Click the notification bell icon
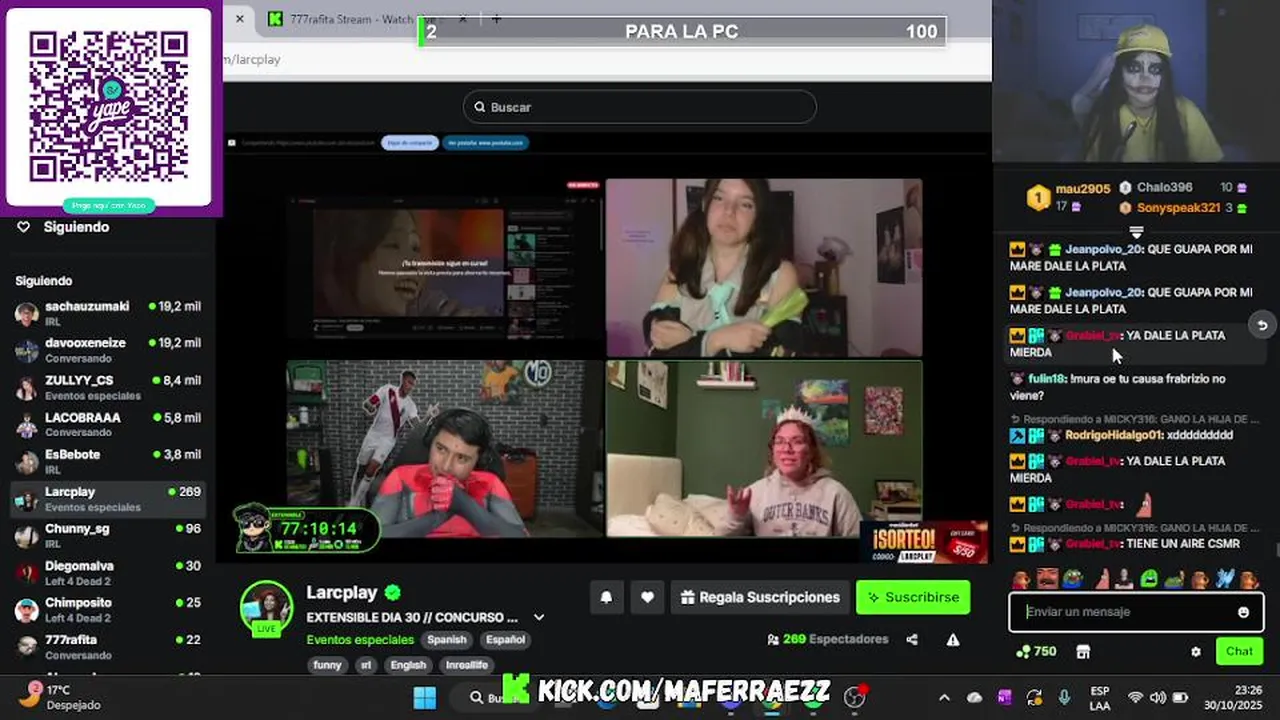 [x=606, y=597]
